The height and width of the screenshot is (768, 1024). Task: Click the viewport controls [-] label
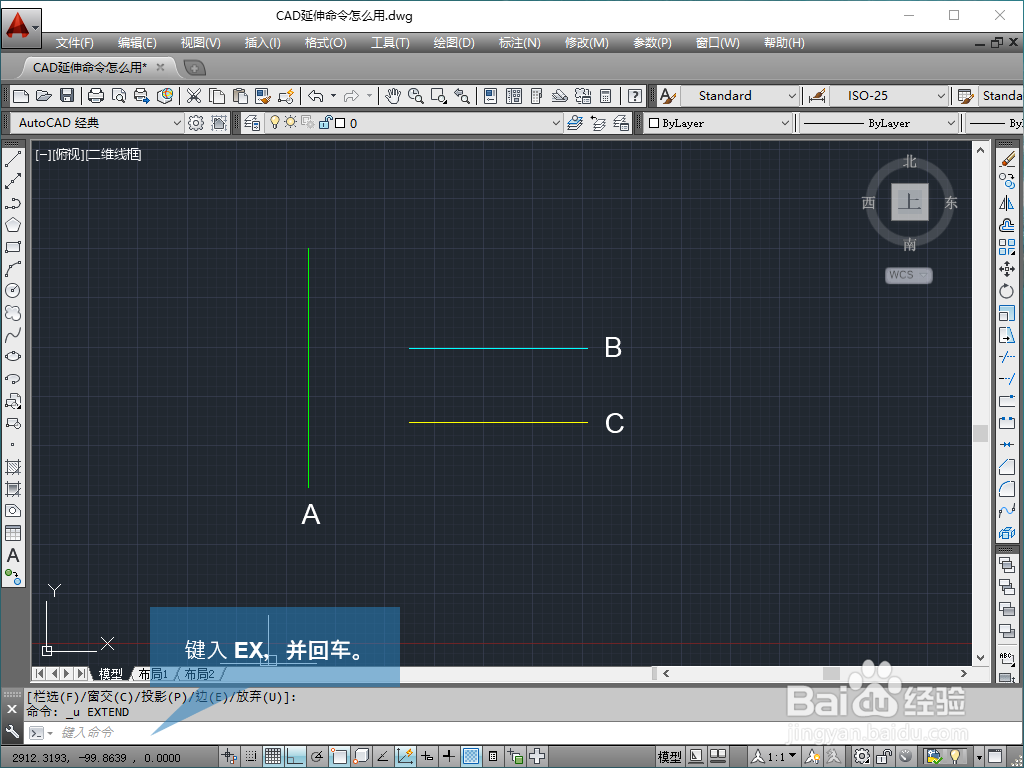coord(43,155)
